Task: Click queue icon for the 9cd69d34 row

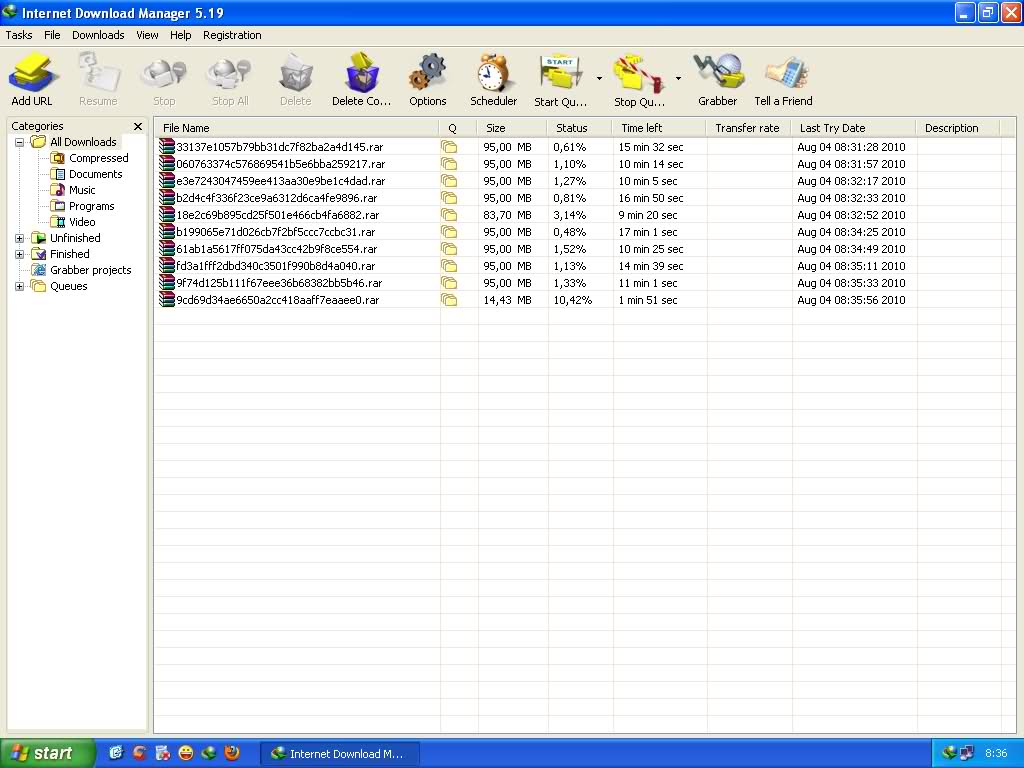Action: click(x=449, y=300)
